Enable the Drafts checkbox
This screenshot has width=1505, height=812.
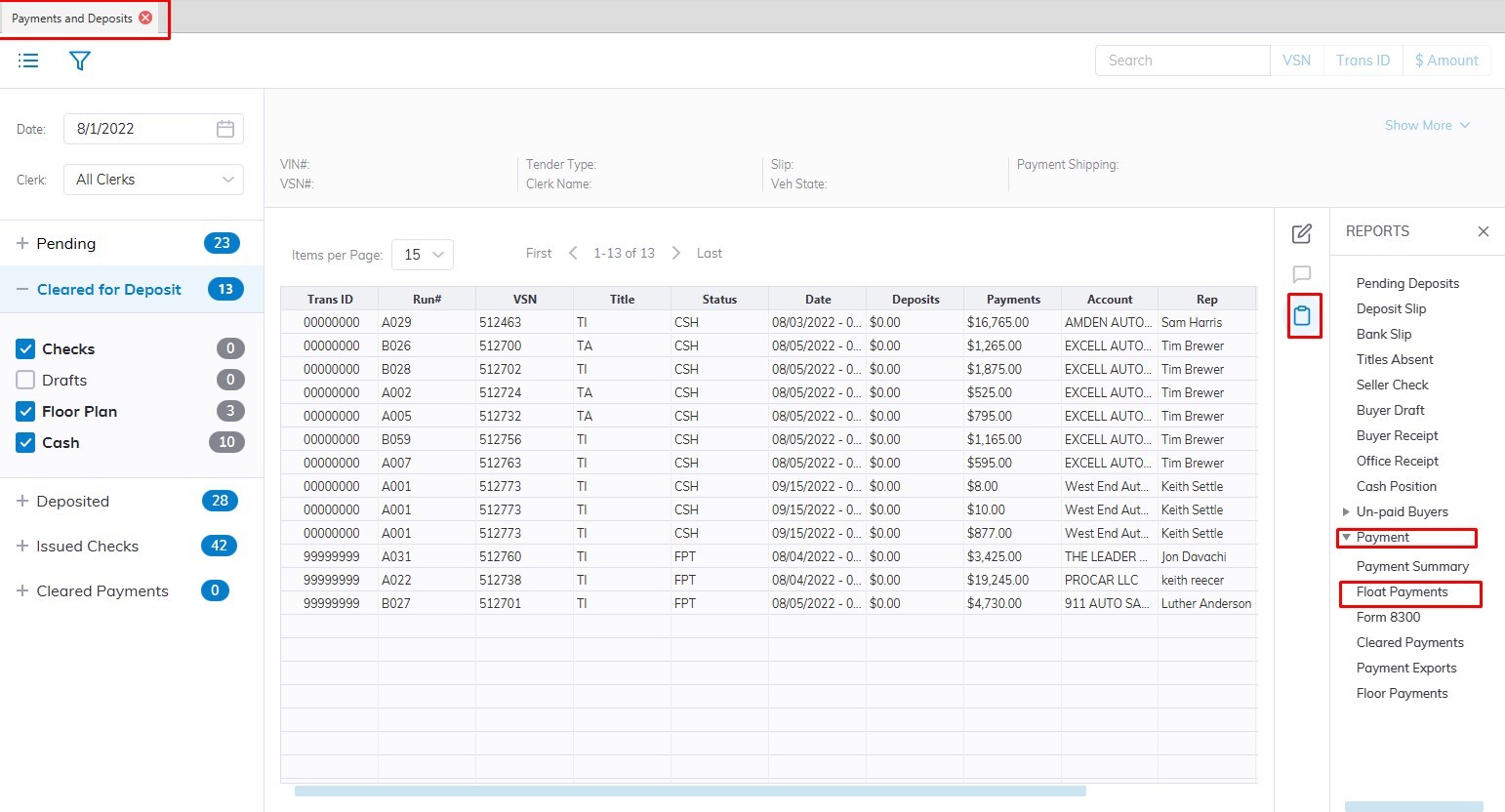[x=26, y=380]
